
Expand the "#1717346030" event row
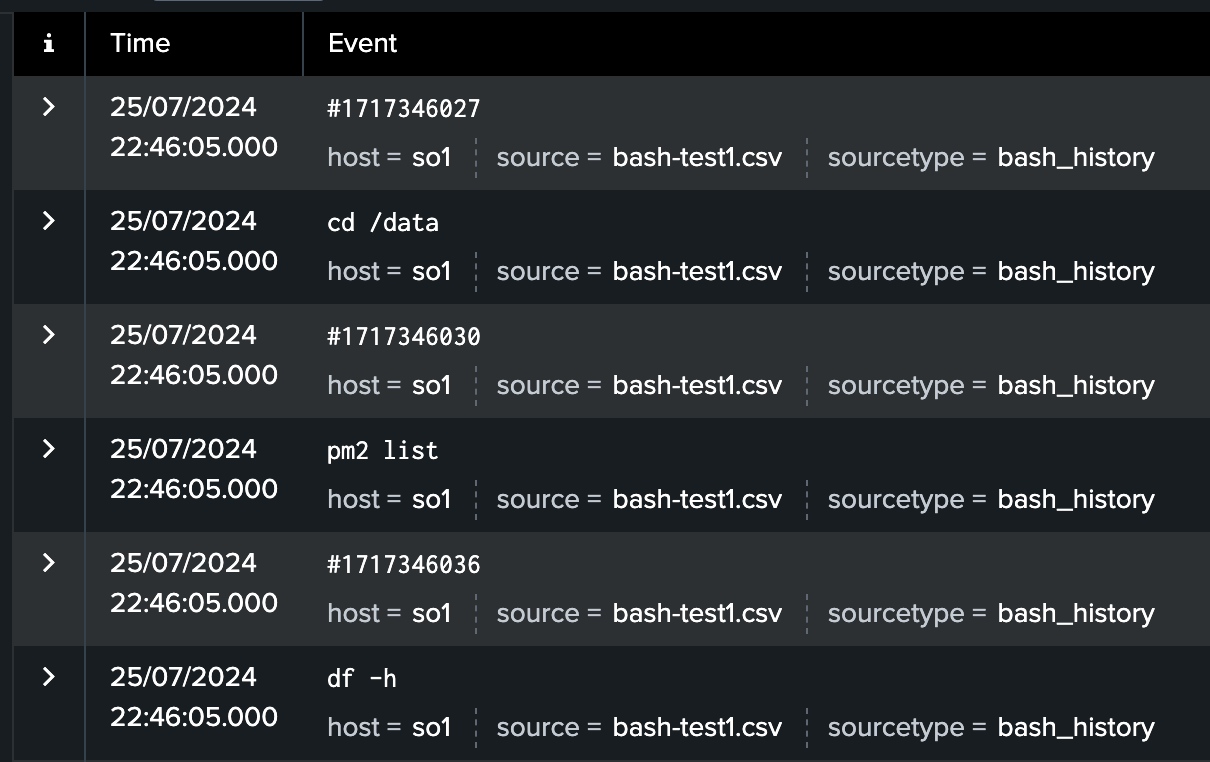pyautogui.click(x=48, y=334)
